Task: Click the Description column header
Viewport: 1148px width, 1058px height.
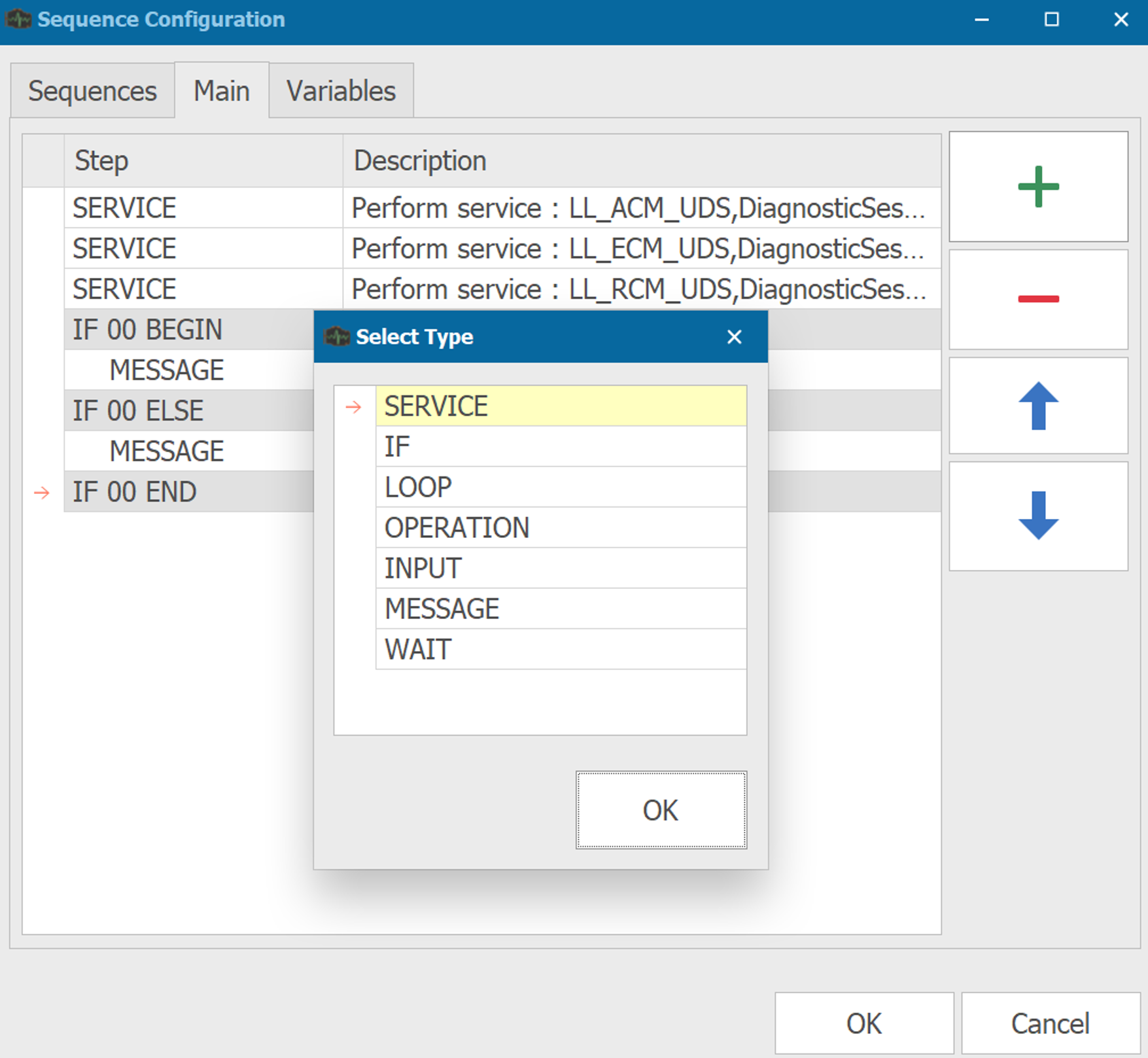Action: coord(642,161)
